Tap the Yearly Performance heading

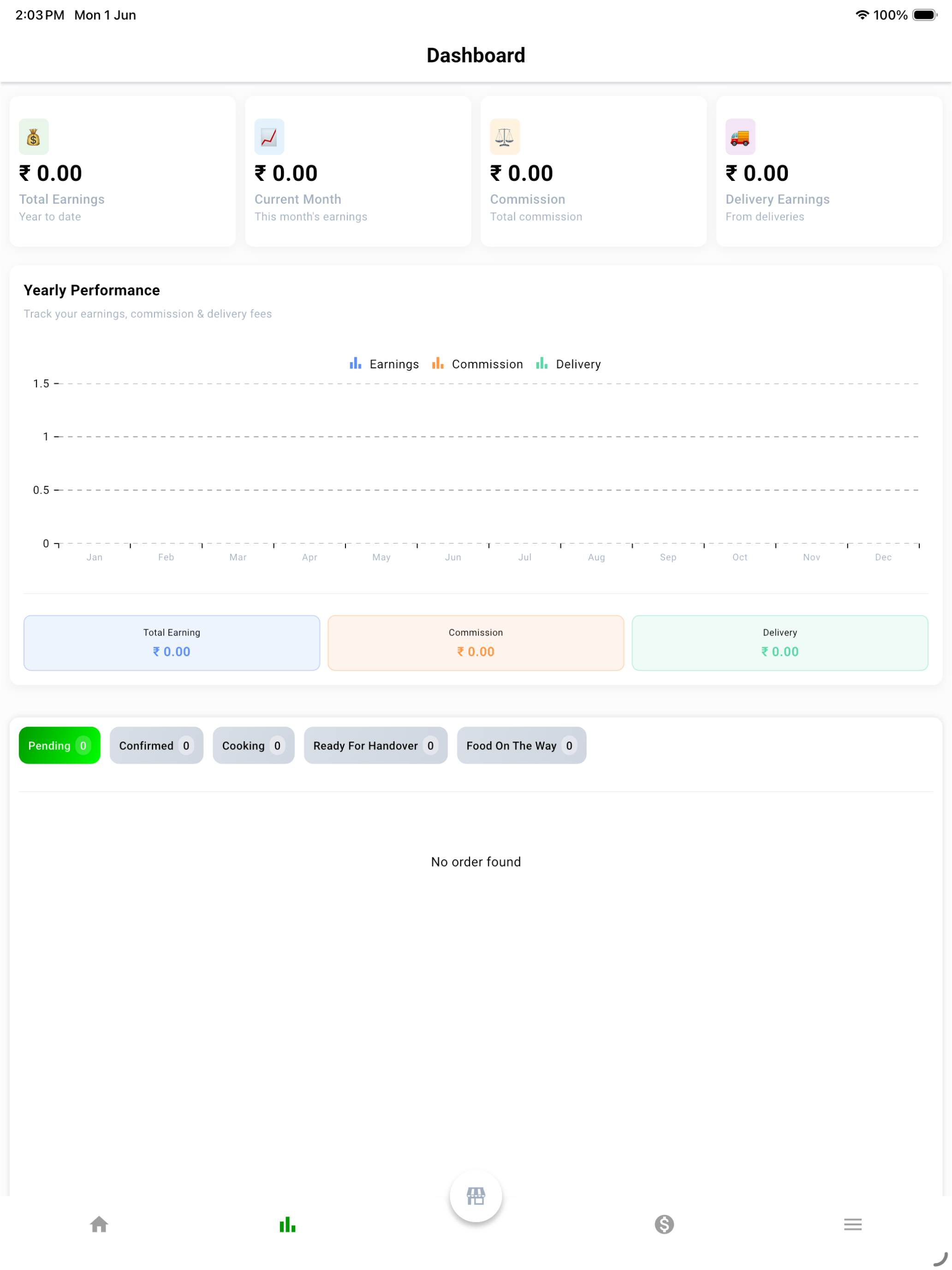pos(92,291)
